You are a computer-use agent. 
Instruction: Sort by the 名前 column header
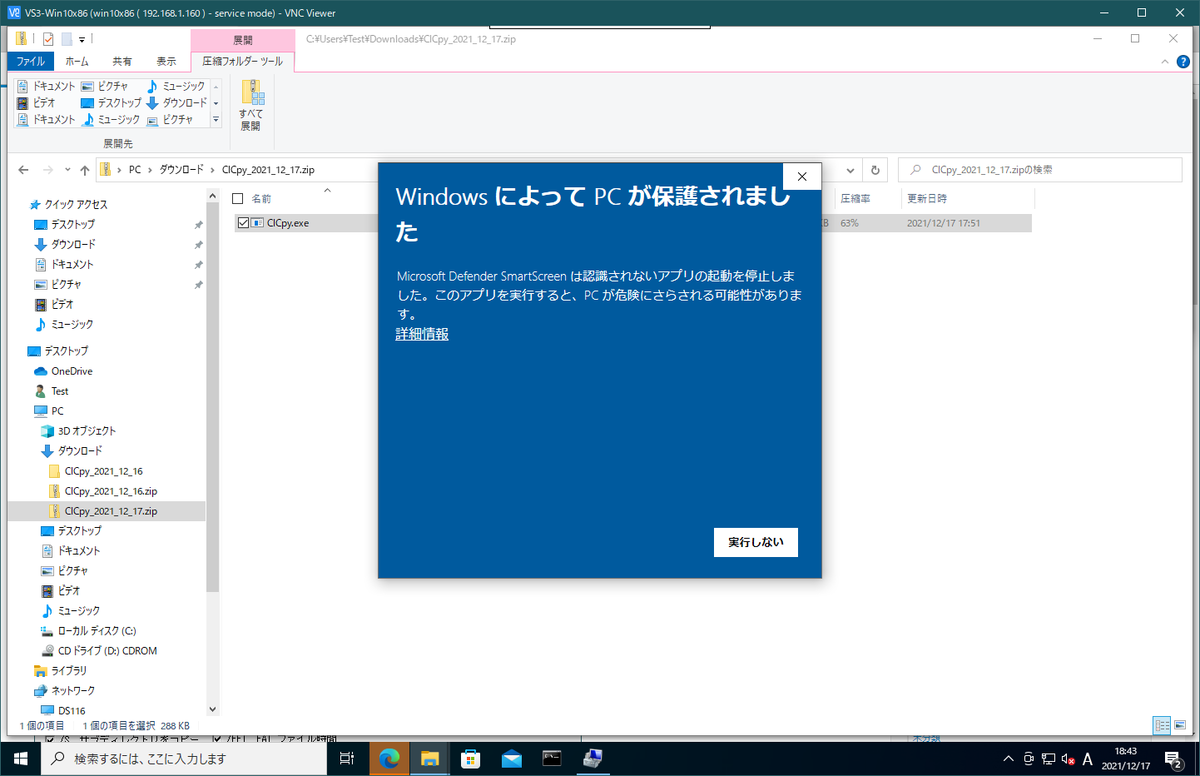[262, 198]
